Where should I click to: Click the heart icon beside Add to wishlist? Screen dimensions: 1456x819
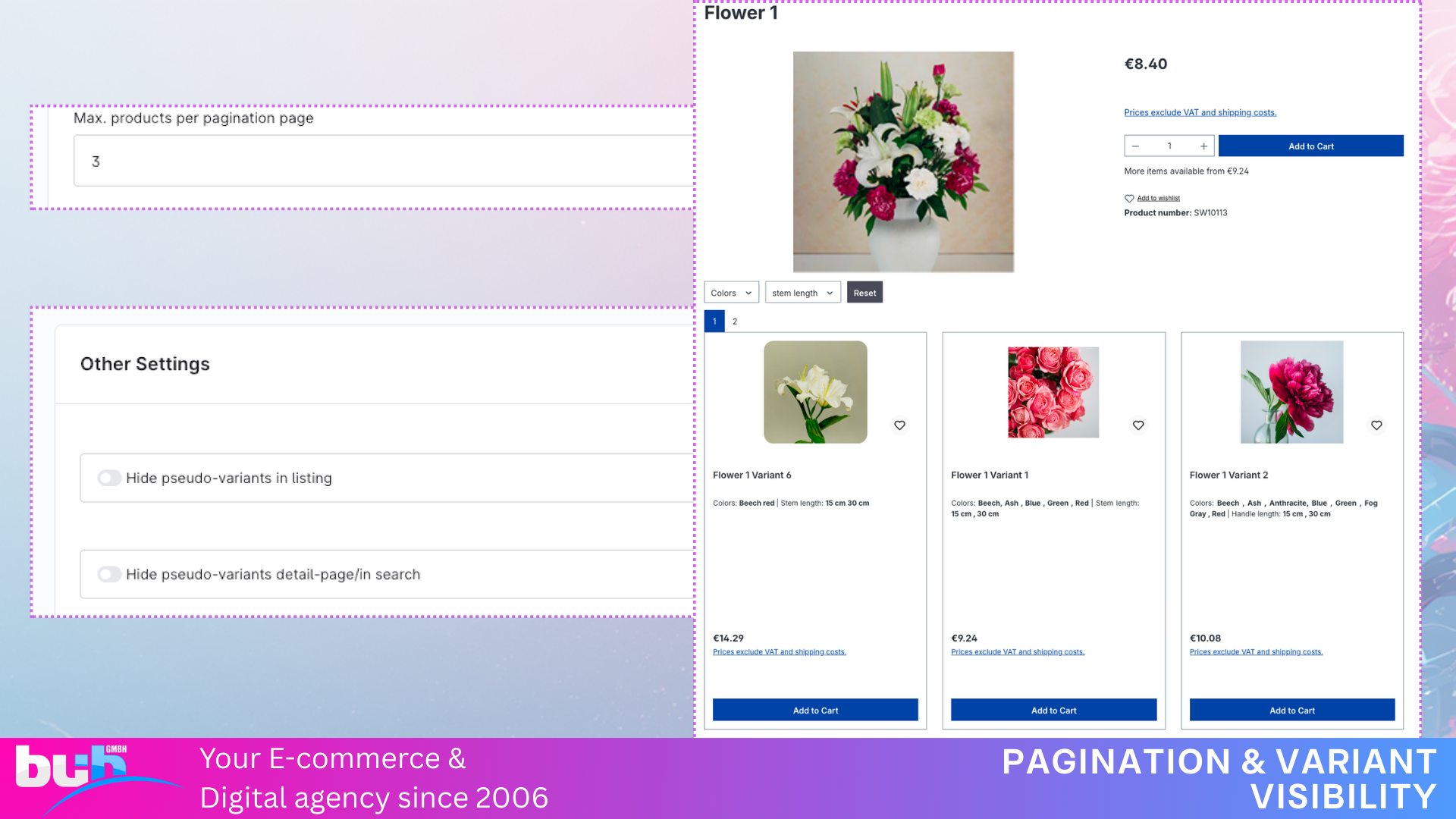[x=1129, y=199]
